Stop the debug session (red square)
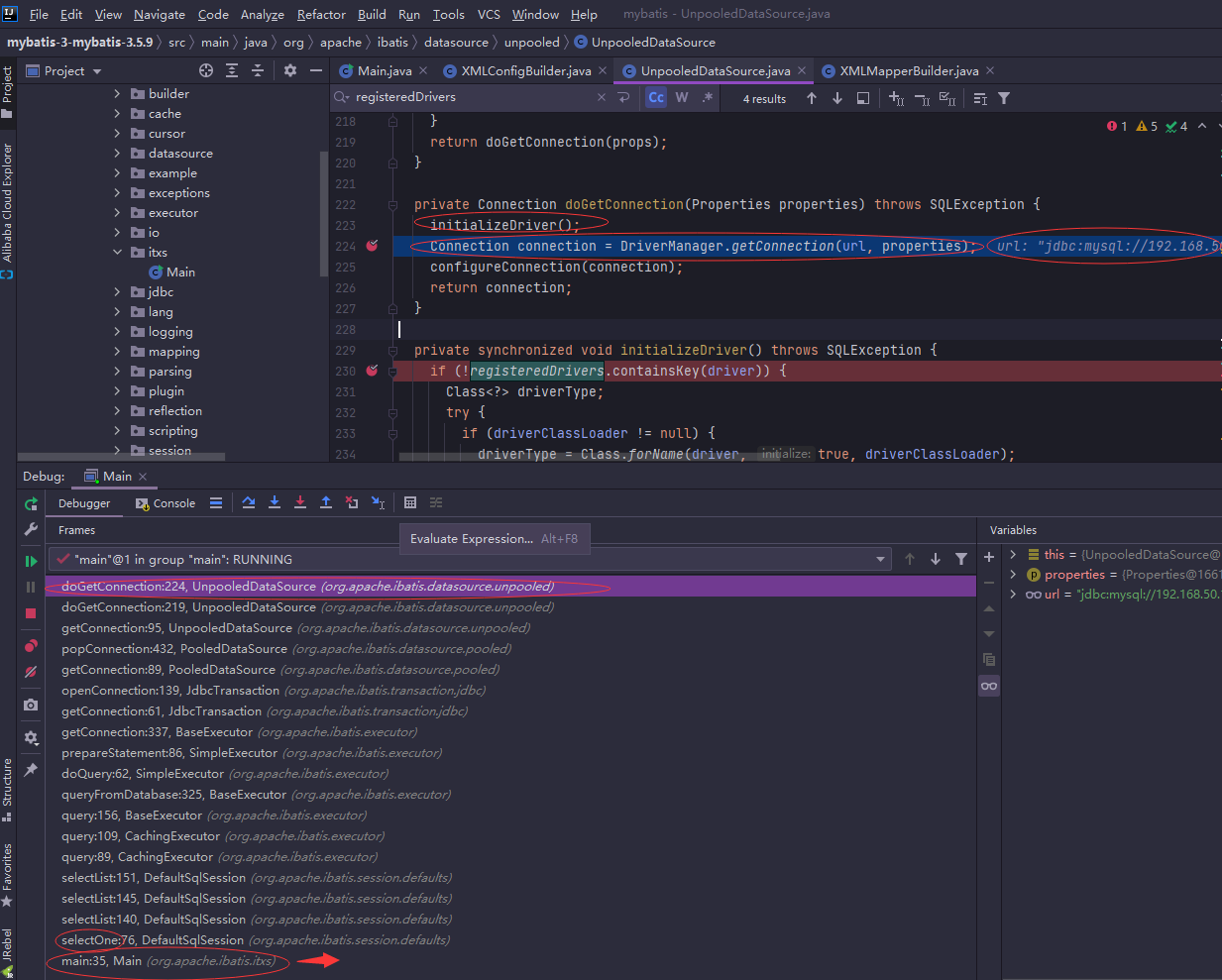The height and width of the screenshot is (980, 1222). click(x=31, y=613)
